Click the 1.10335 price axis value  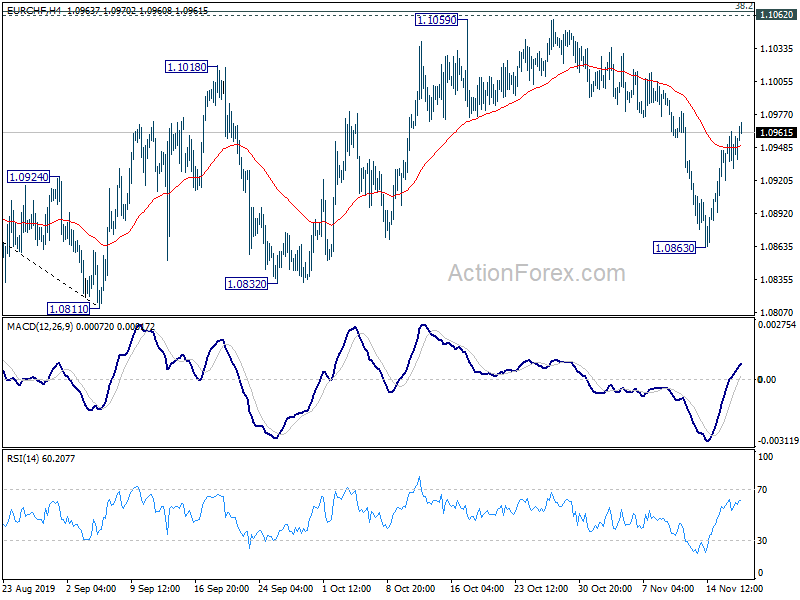(777, 48)
